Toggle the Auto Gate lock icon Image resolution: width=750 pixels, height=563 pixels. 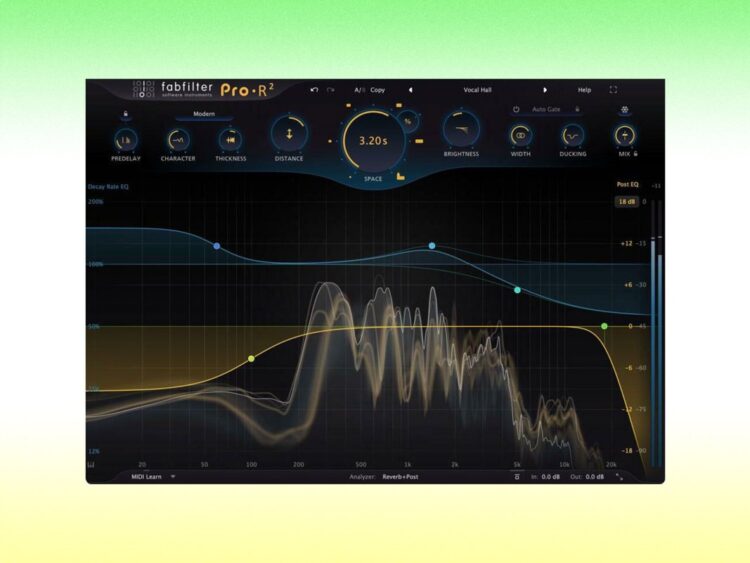[577, 110]
